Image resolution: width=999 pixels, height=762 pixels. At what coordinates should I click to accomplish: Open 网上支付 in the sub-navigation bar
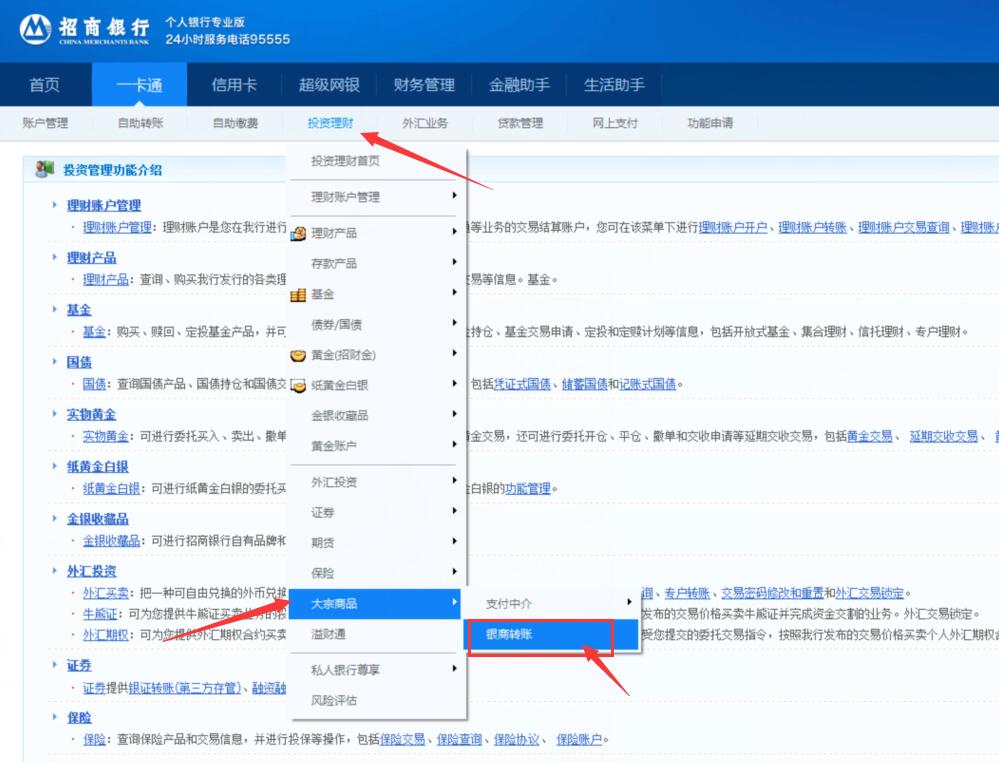(x=615, y=123)
